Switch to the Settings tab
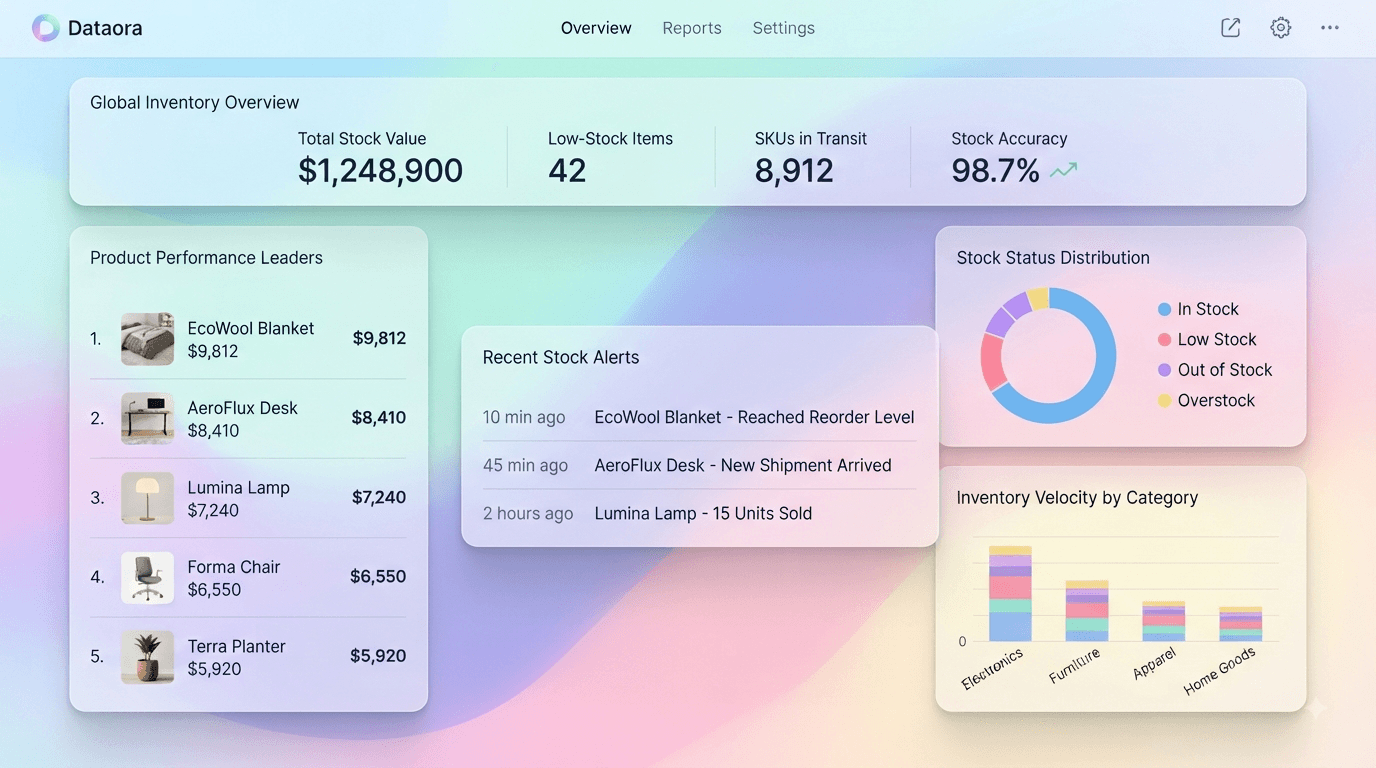This screenshot has width=1376, height=768. (784, 28)
